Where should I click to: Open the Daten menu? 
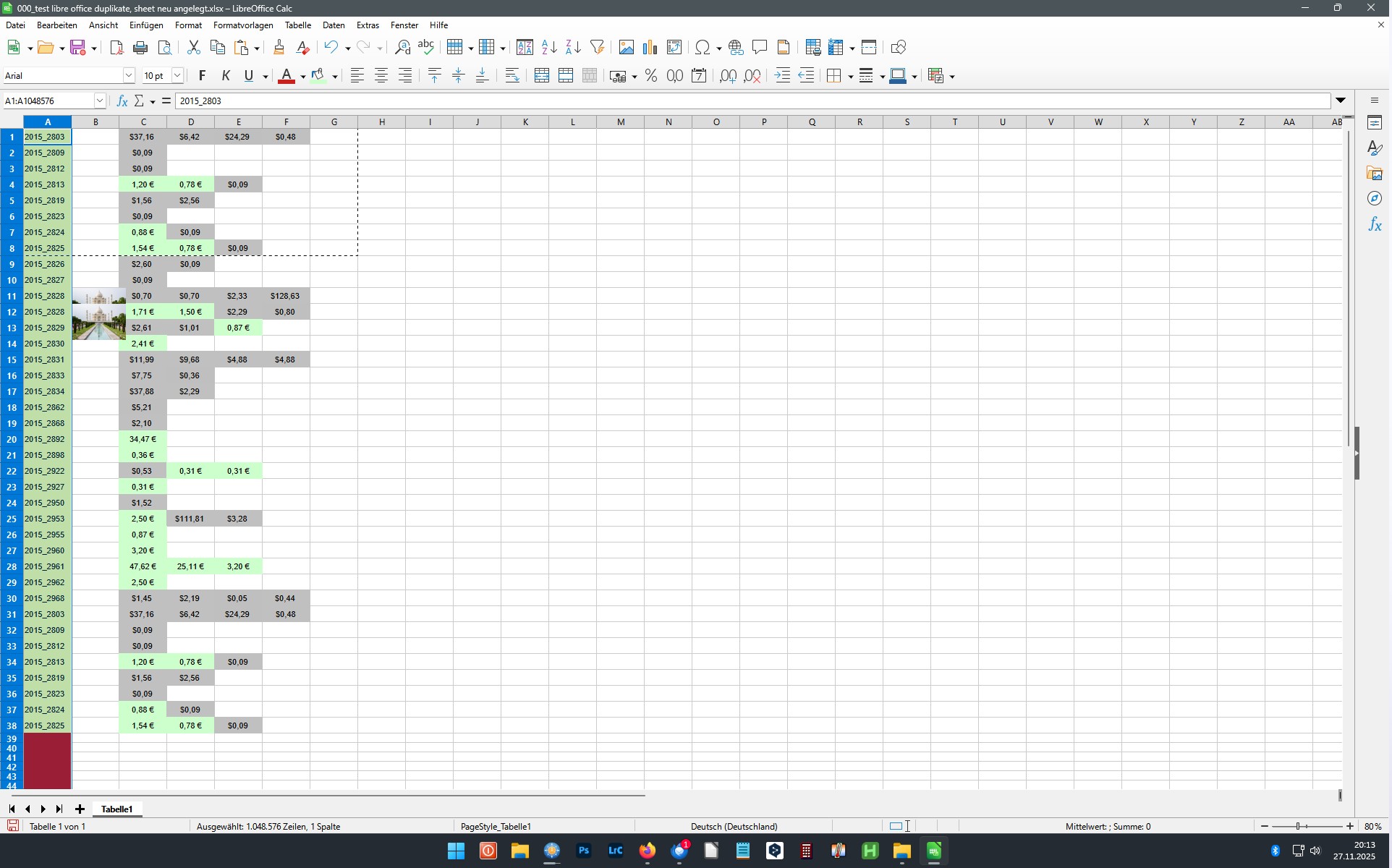334,25
